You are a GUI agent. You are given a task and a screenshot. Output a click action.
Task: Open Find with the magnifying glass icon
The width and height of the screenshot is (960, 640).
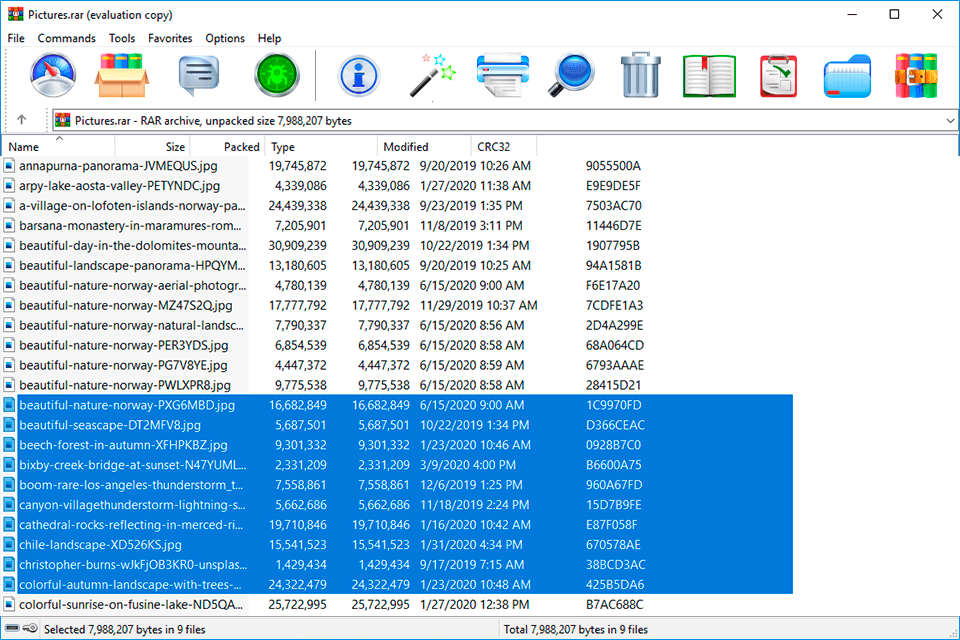point(570,75)
